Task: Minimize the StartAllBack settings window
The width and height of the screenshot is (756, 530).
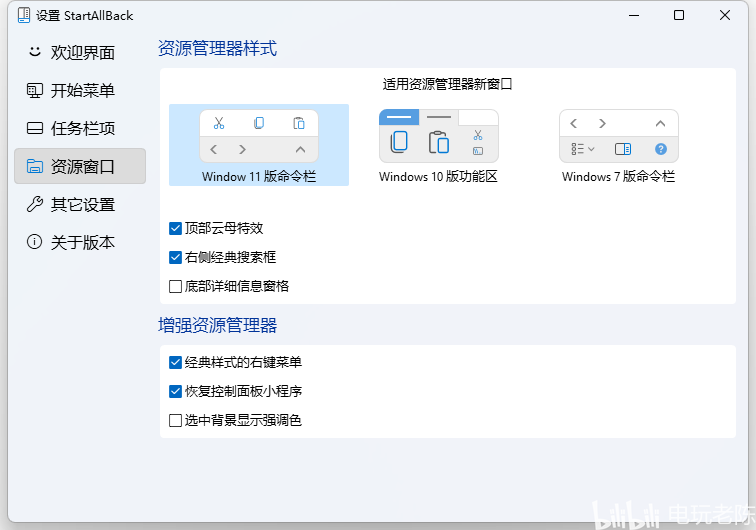Action: (x=634, y=15)
